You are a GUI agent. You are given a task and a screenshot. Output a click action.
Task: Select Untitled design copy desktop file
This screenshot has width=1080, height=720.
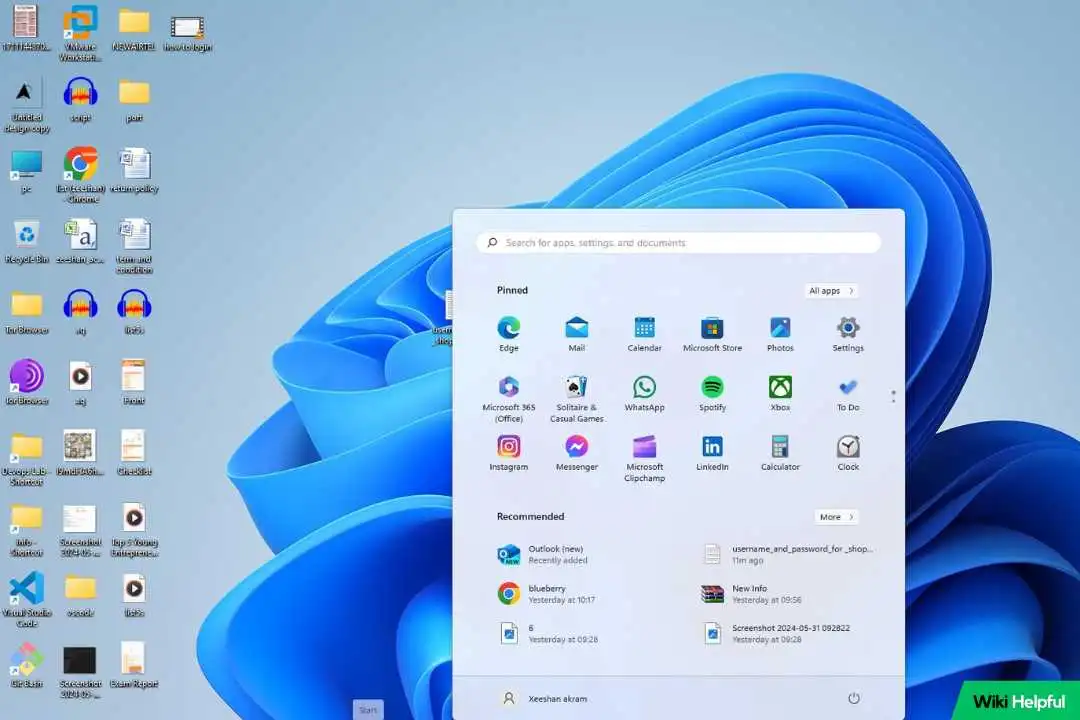coord(26,105)
